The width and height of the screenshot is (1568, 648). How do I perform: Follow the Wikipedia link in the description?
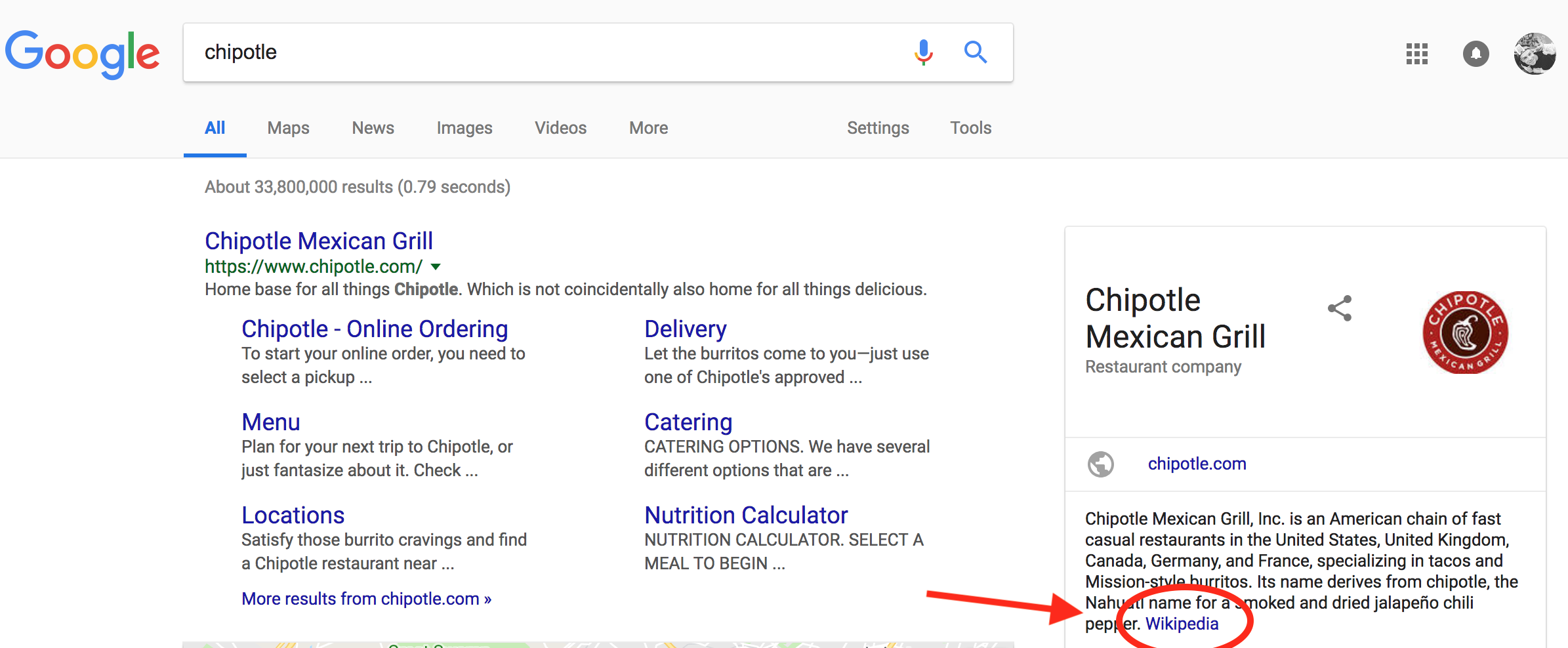pos(1182,623)
